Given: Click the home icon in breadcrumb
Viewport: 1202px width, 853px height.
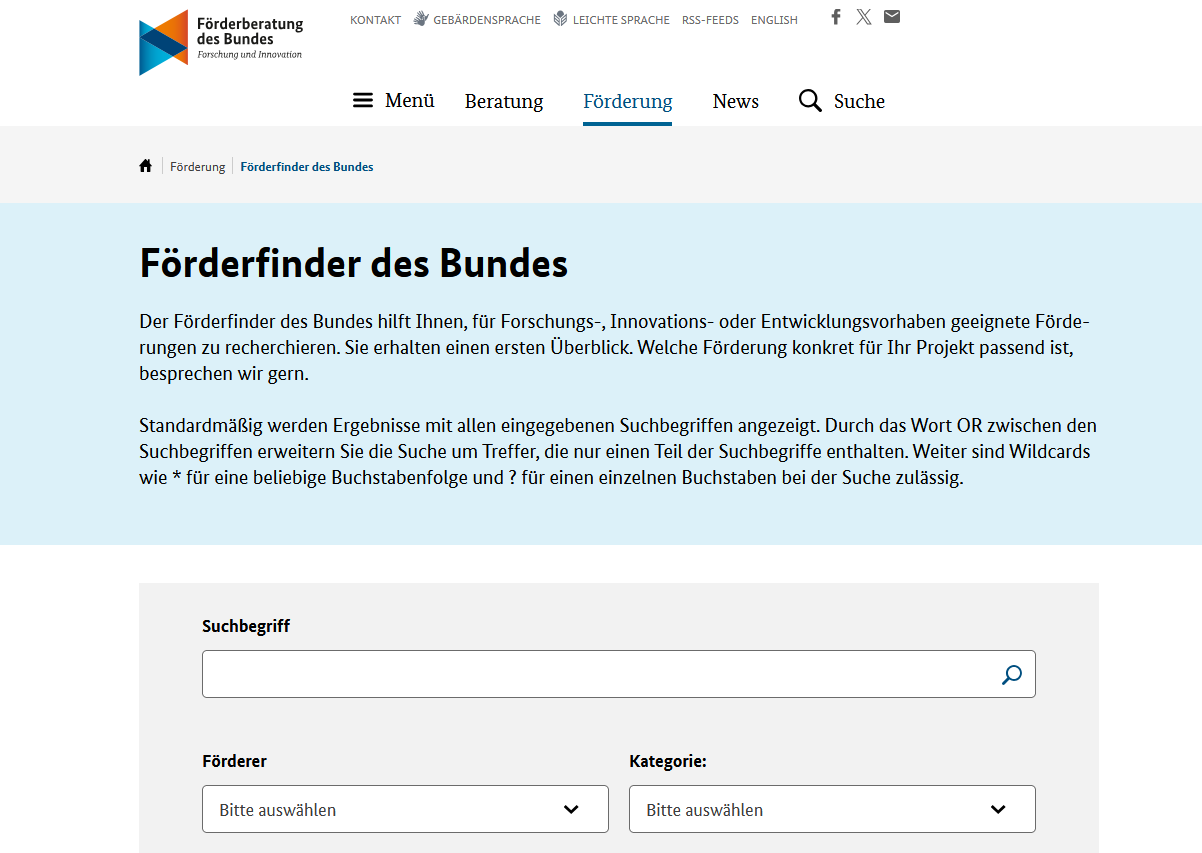Looking at the screenshot, I should tap(146, 166).
